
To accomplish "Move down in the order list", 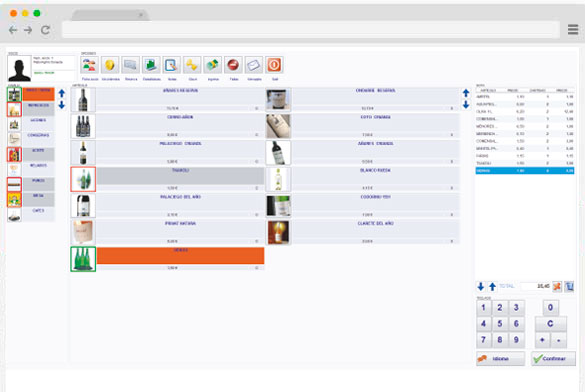I will tap(481, 286).
